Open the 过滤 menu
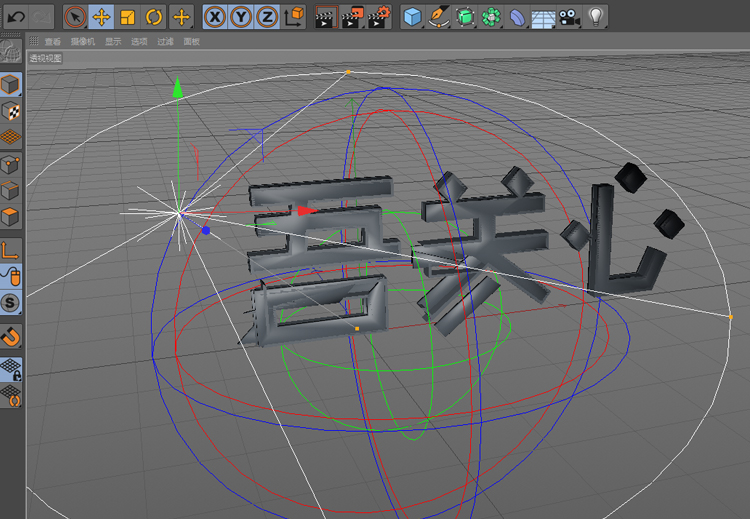750x519 pixels. click(165, 42)
